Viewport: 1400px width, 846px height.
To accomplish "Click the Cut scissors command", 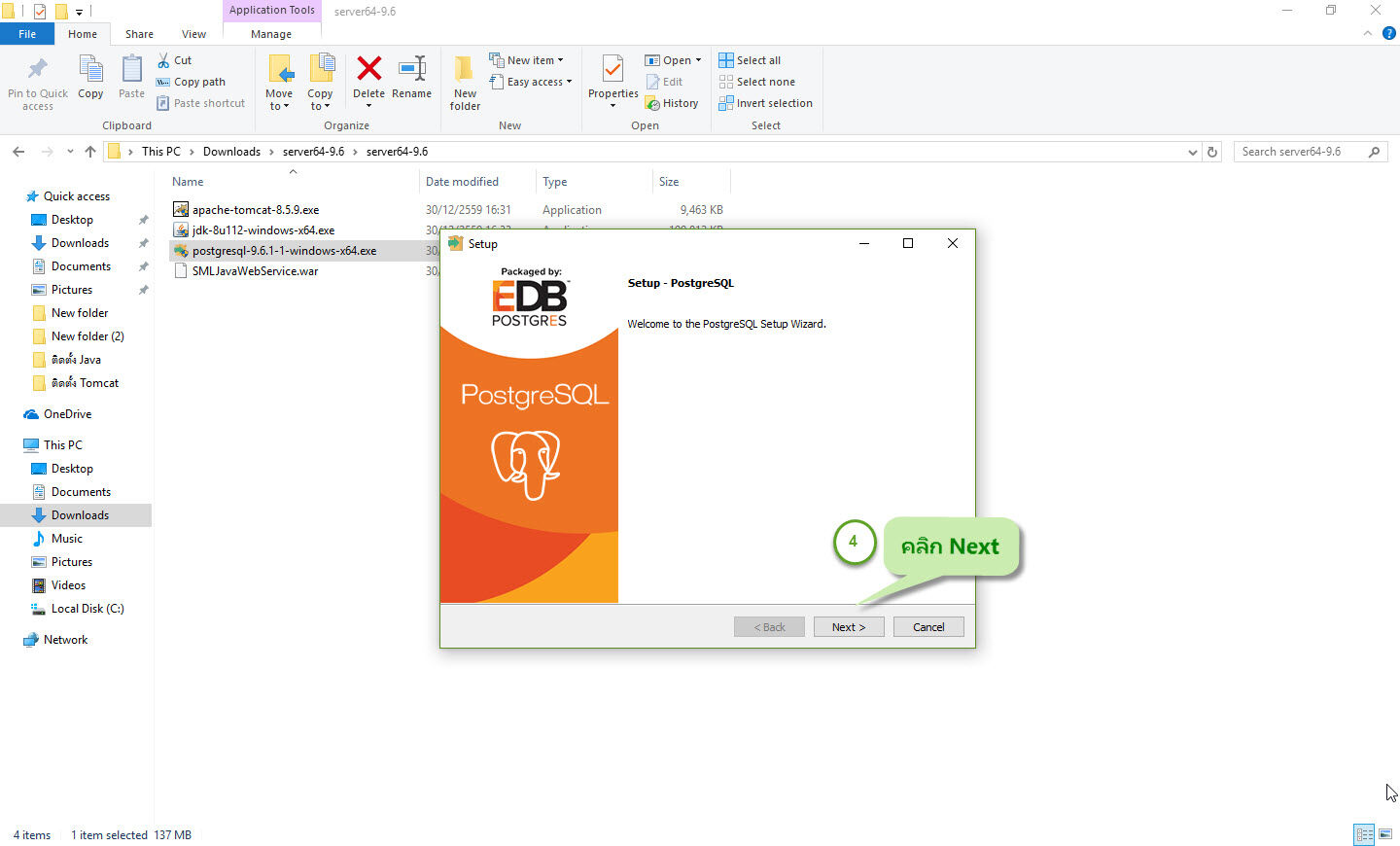I will click(x=175, y=60).
